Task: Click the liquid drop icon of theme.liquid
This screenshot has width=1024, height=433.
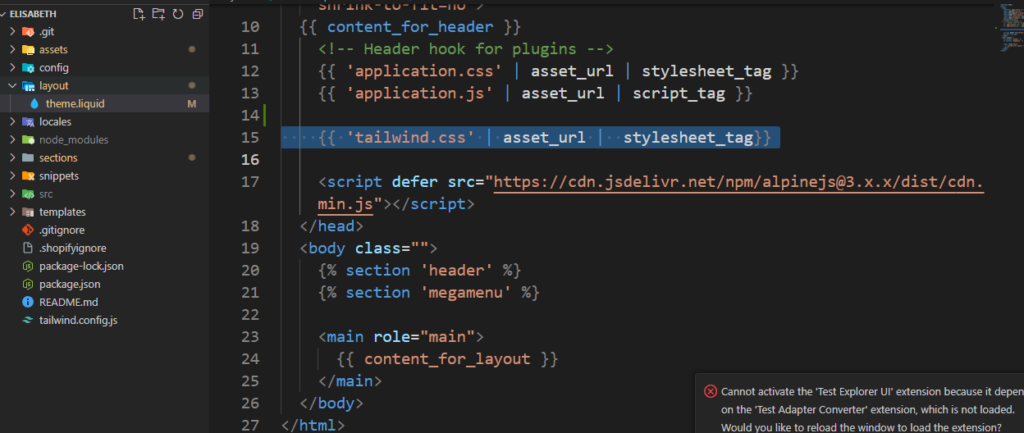Action: (x=34, y=104)
